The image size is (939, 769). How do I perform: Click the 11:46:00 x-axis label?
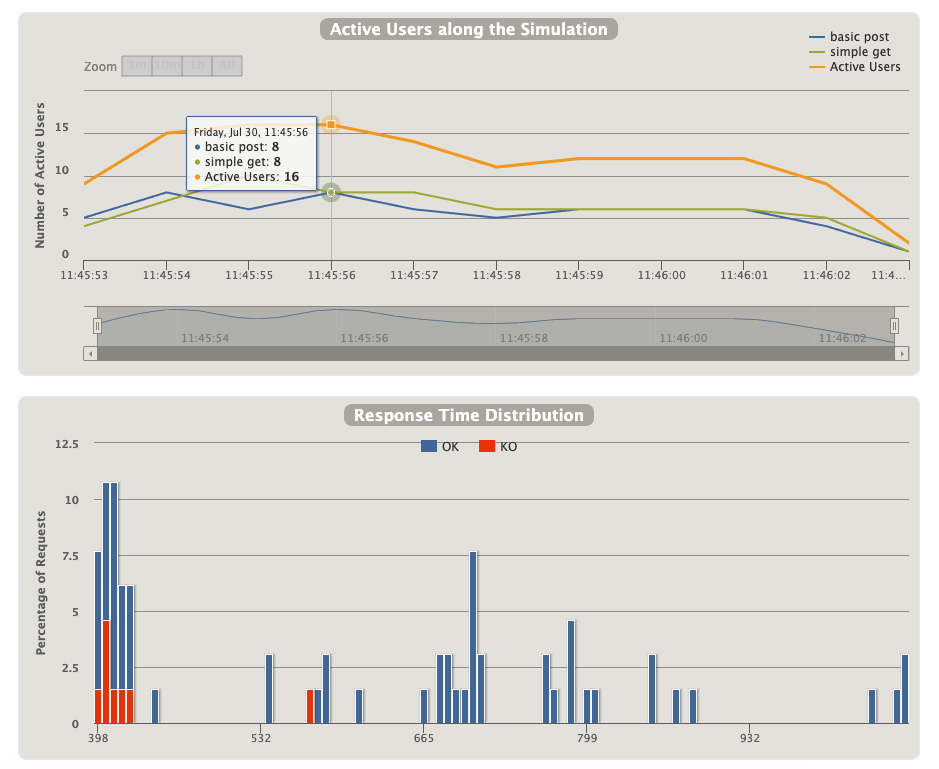(661, 275)
